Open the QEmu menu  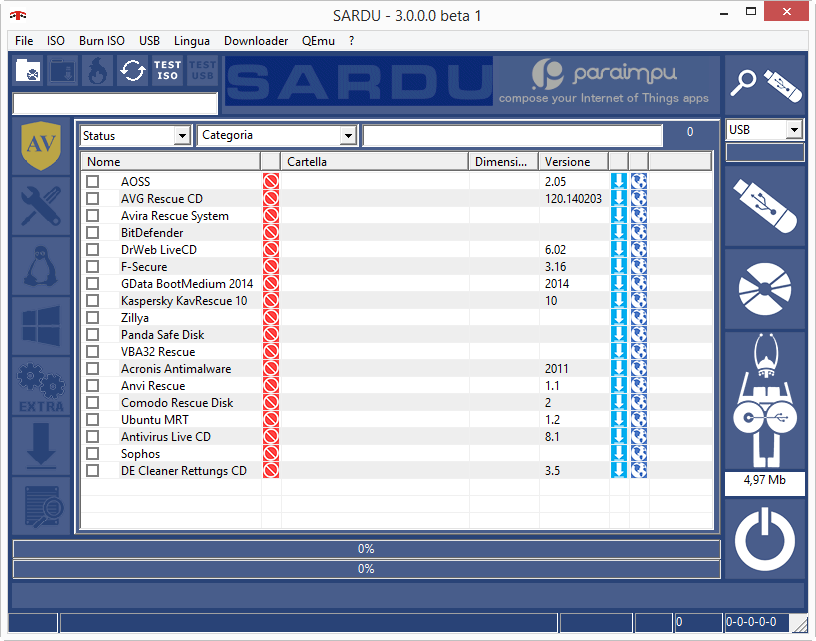click(318, 41)
